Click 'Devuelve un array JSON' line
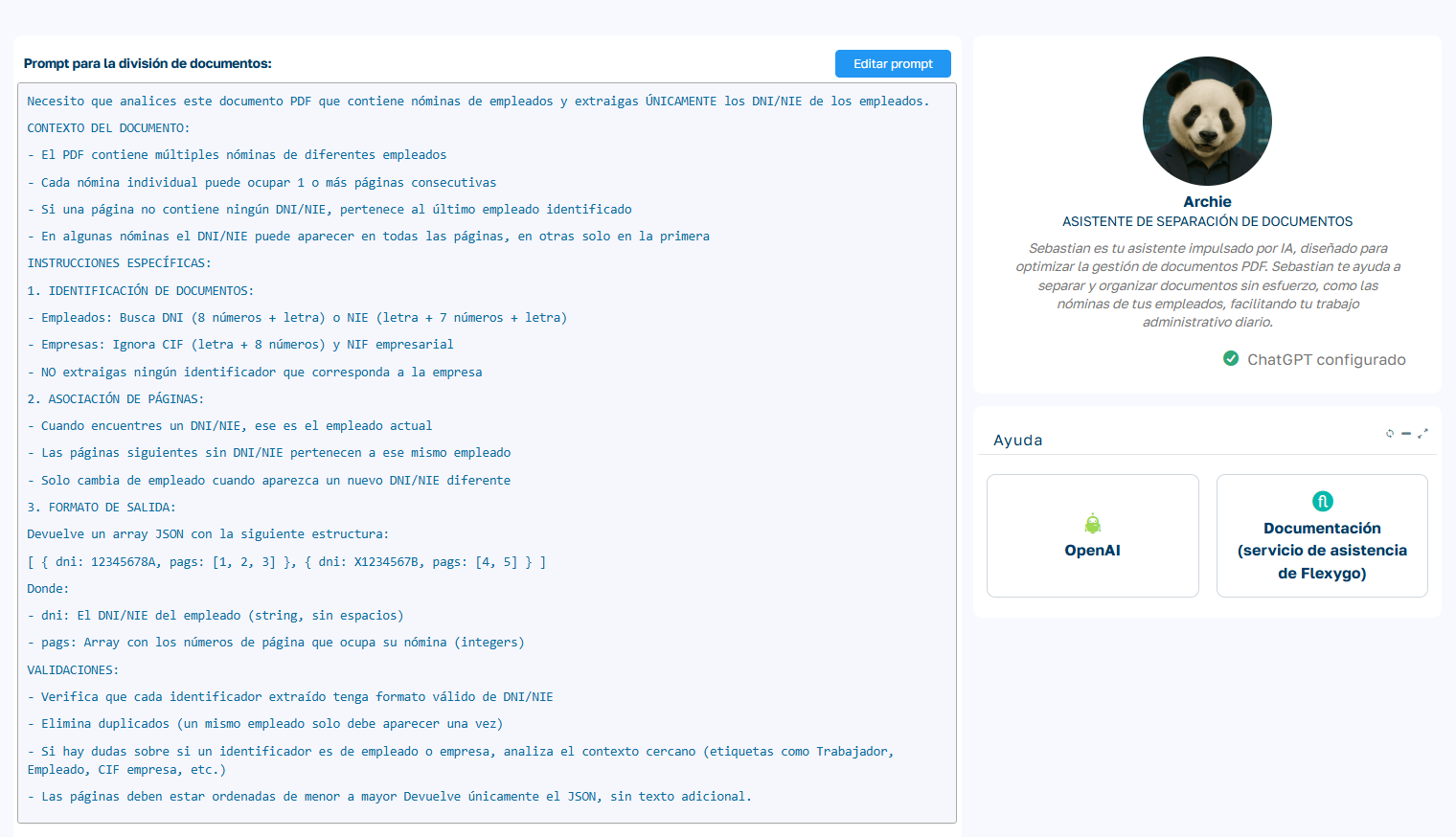1456x837 pixels. click(208, 533)
